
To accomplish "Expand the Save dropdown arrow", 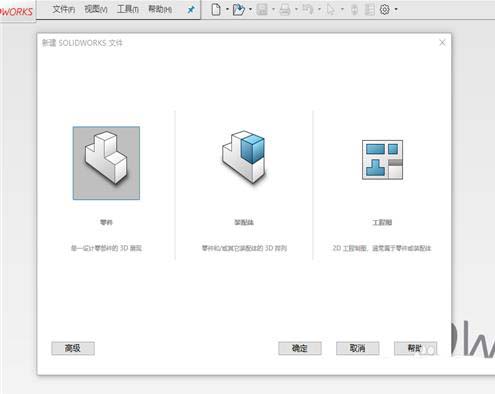I will pos(273,10).
